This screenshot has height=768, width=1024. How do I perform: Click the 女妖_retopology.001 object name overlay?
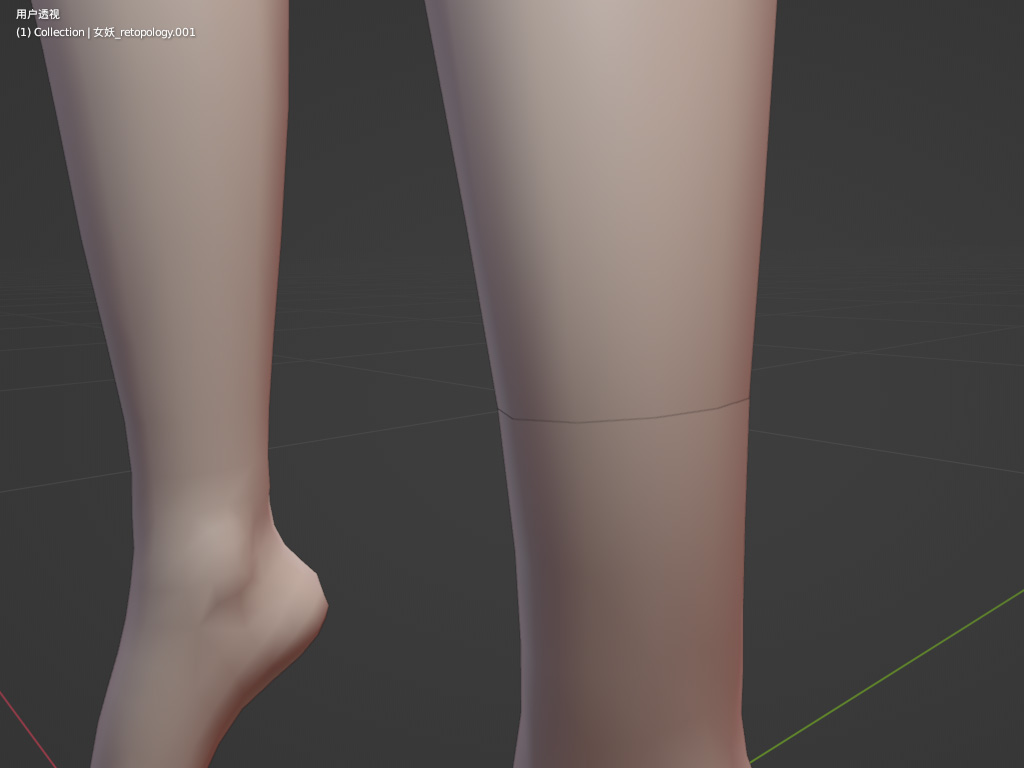(x=144, y=32)
